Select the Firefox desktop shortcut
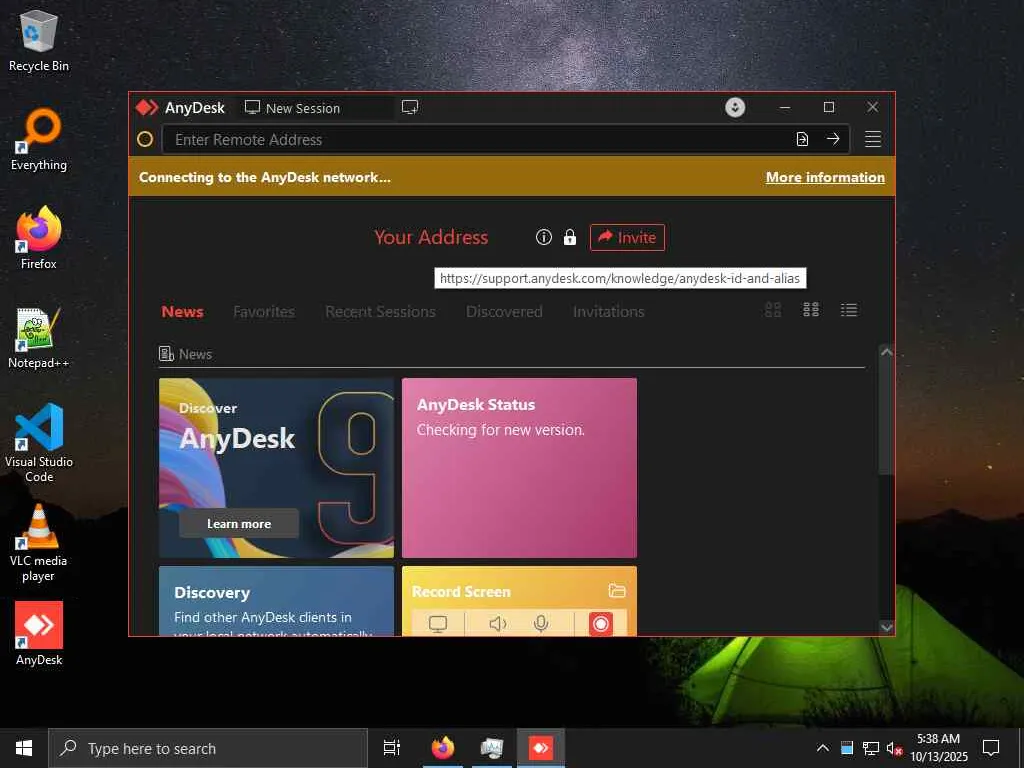 click(39, 238)
